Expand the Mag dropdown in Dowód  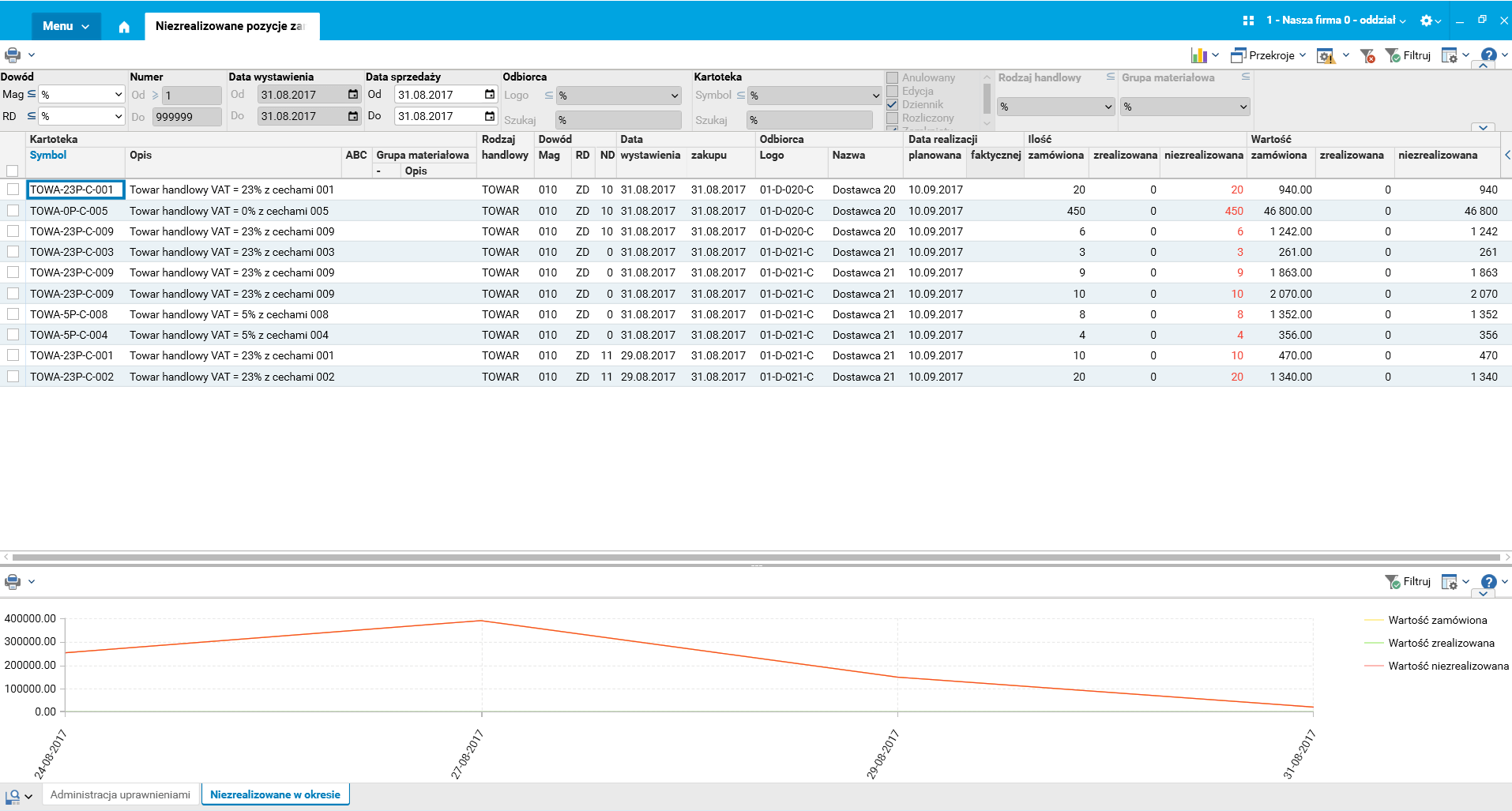[118, 95]
